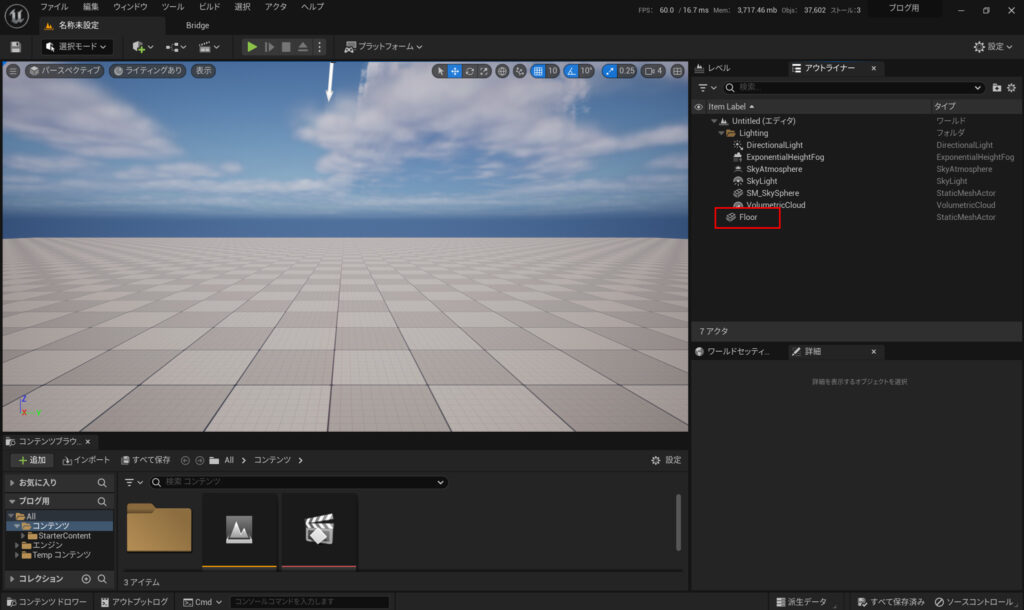Click the create new folder icon in Outliner

tap(996, 88)
